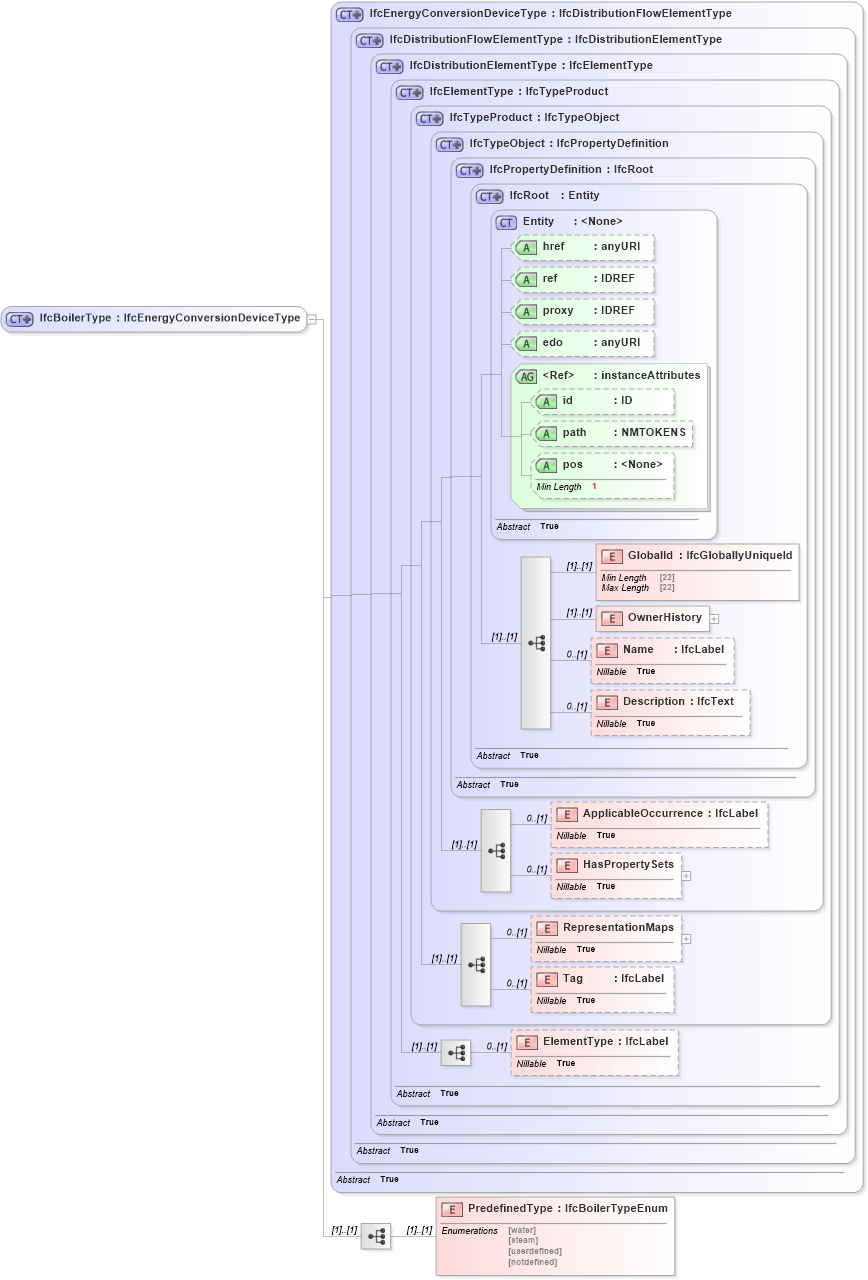
Task: Click the E icon of the RepresentationMaps element
Action: tap(547, 928)
